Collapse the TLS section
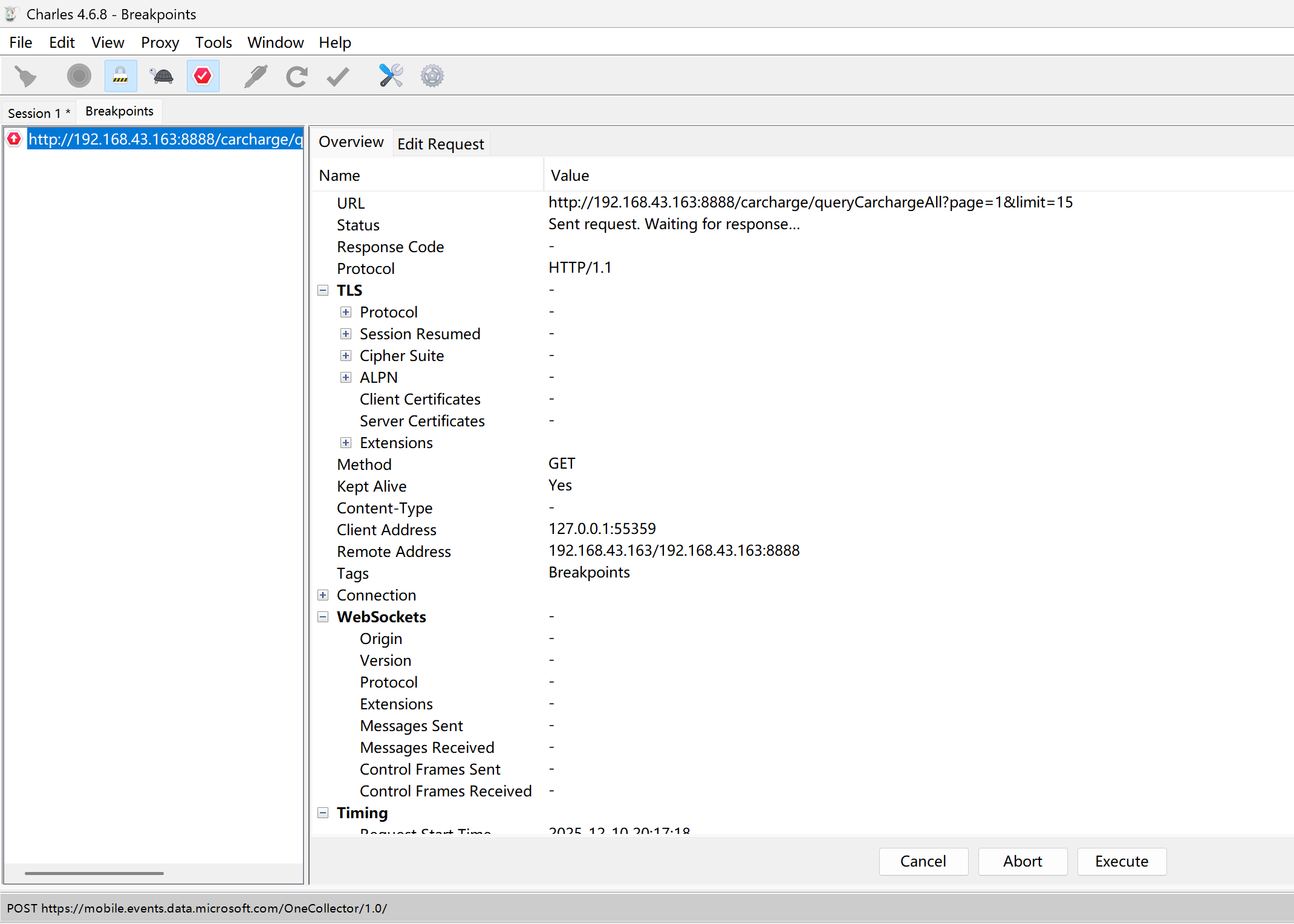Screen dimensions: 1294x924 (x=323, y=290)
